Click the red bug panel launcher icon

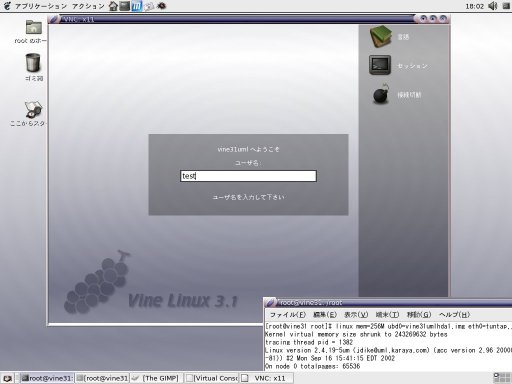(162, 6)
